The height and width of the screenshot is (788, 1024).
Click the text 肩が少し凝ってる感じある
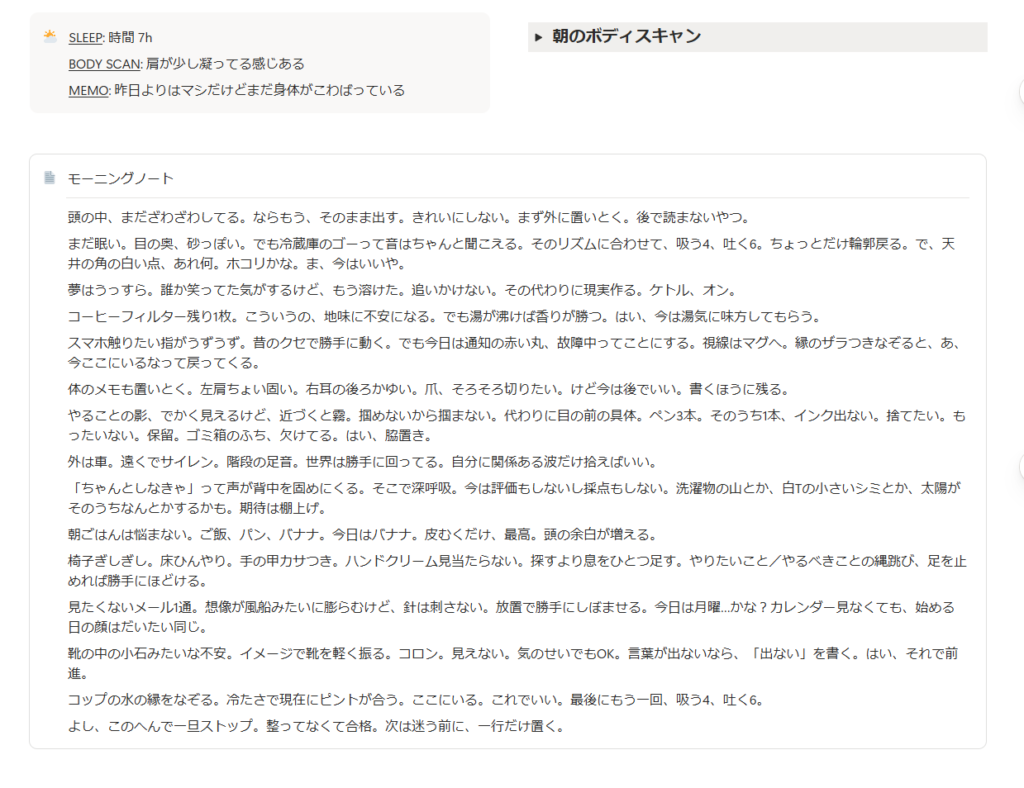tap(225, 64)
